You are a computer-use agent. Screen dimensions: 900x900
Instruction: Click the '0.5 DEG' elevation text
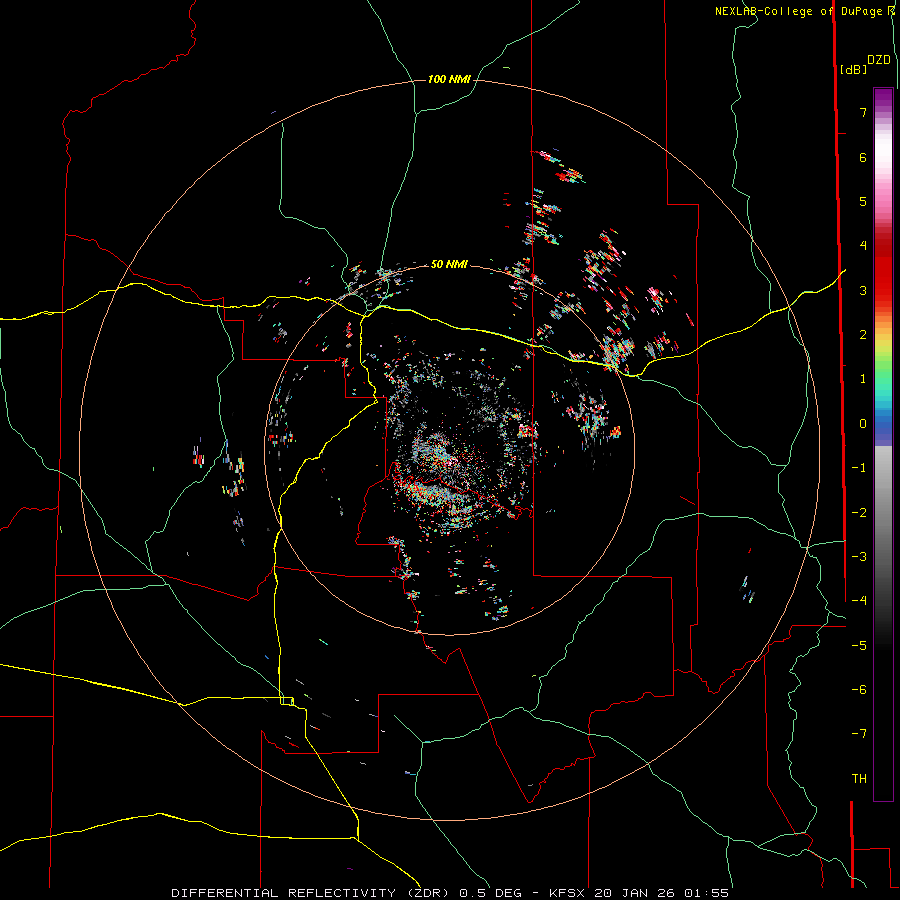[x=490, y=893]
